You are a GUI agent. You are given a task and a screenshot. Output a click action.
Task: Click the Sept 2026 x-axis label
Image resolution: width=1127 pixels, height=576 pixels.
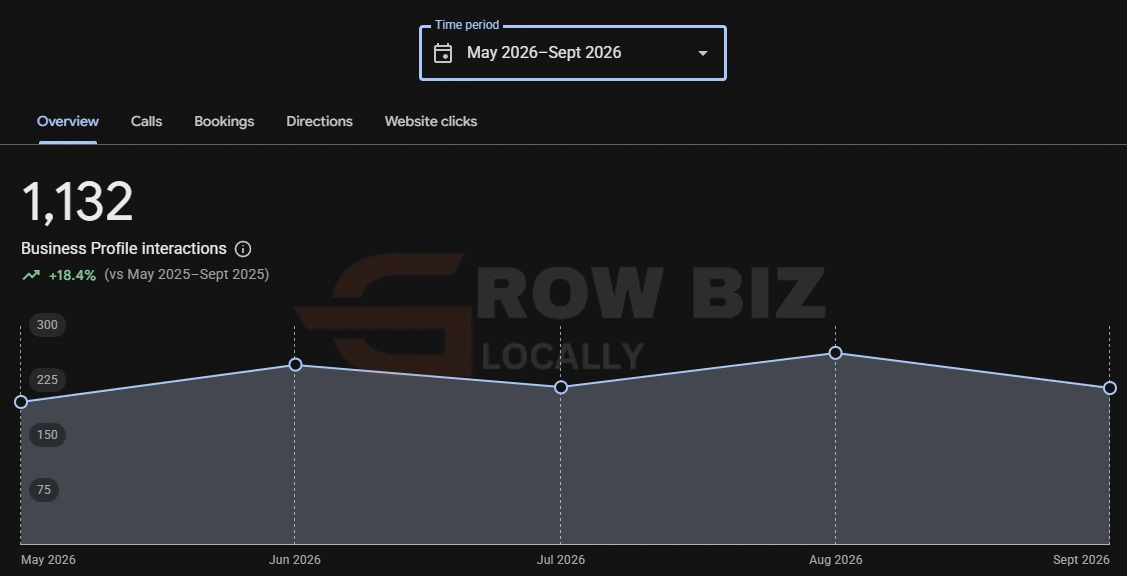[1081, 559]
